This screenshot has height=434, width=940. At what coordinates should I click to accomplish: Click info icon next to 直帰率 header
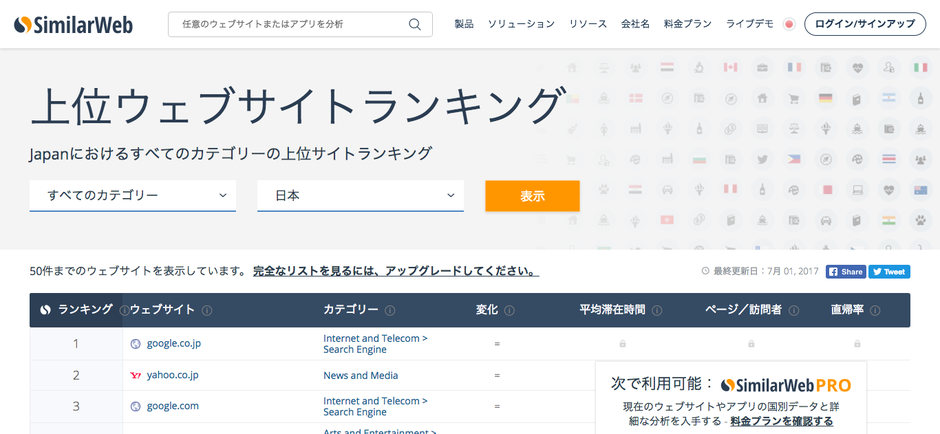[875, 311]
